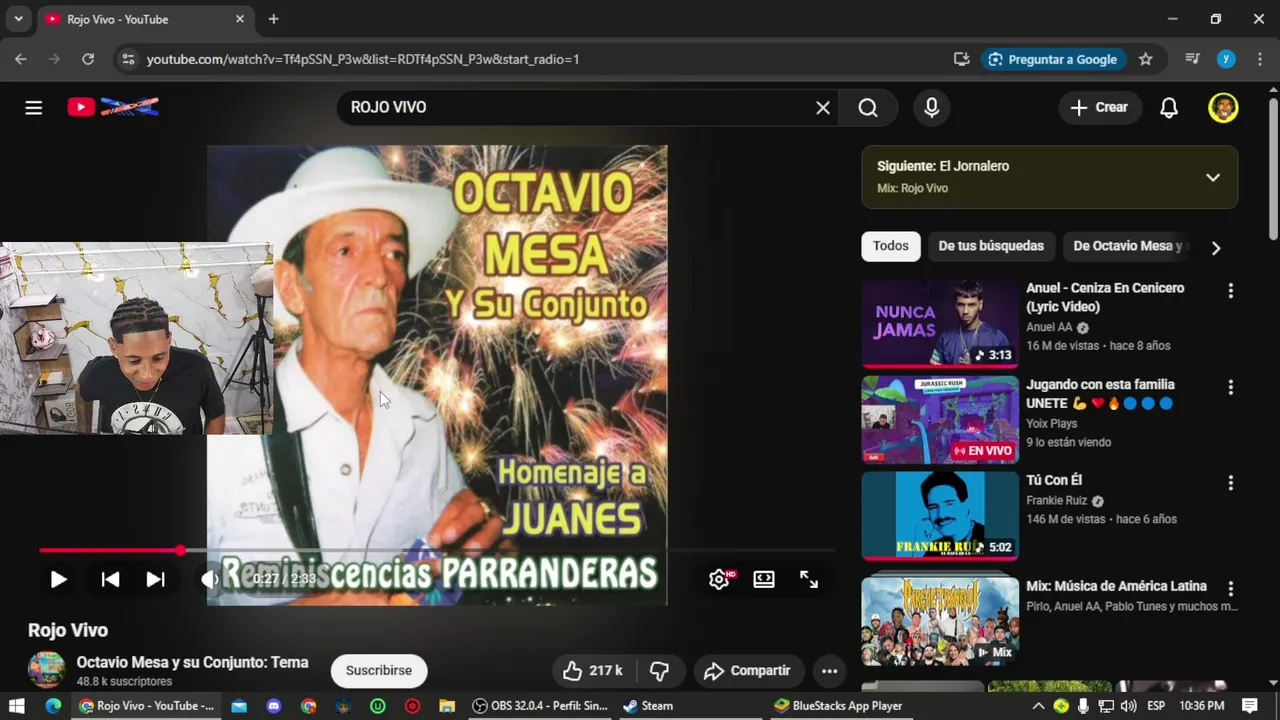Viewport: 1280px width, 720px height.
Task: Reload the YouTube page
Action: (x=88, y=59)
